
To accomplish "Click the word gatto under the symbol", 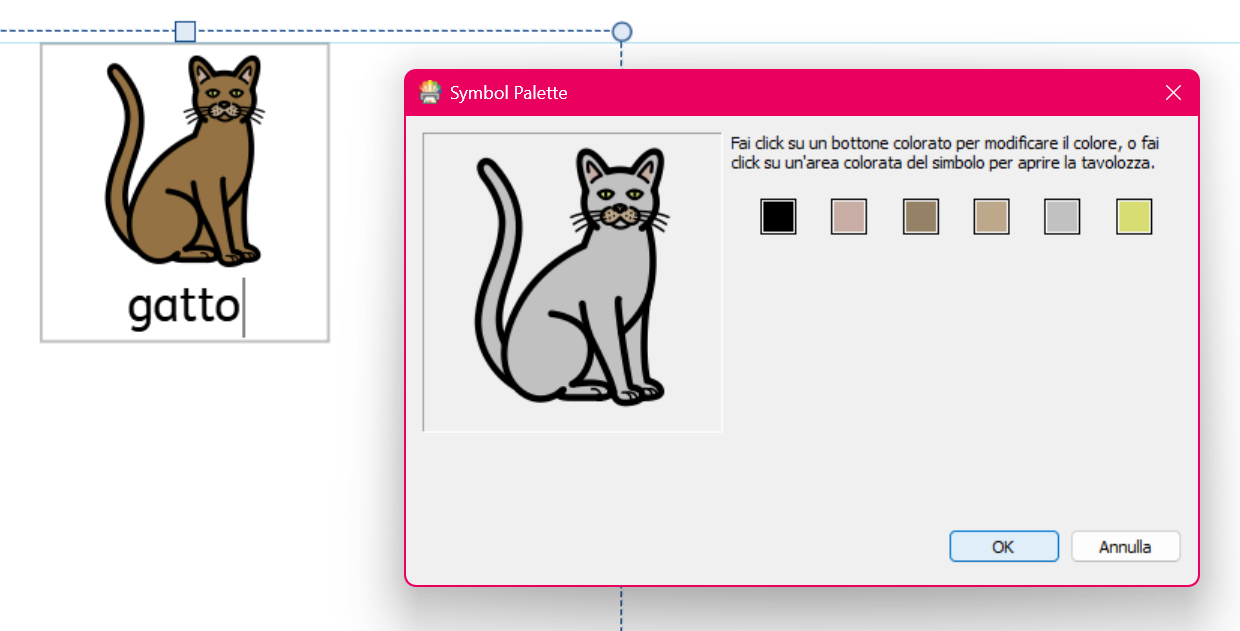I will tap(185, 307).
